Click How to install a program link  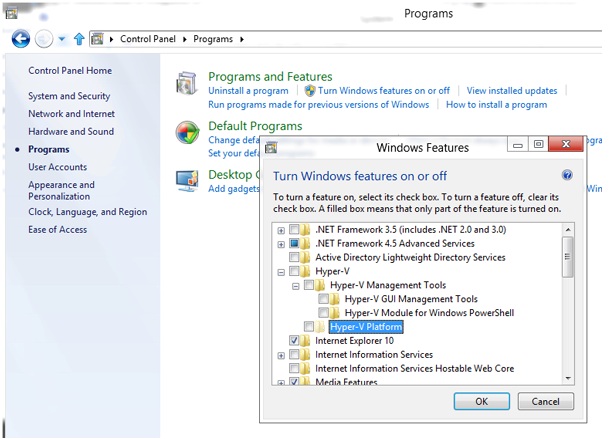click(497, 105)
